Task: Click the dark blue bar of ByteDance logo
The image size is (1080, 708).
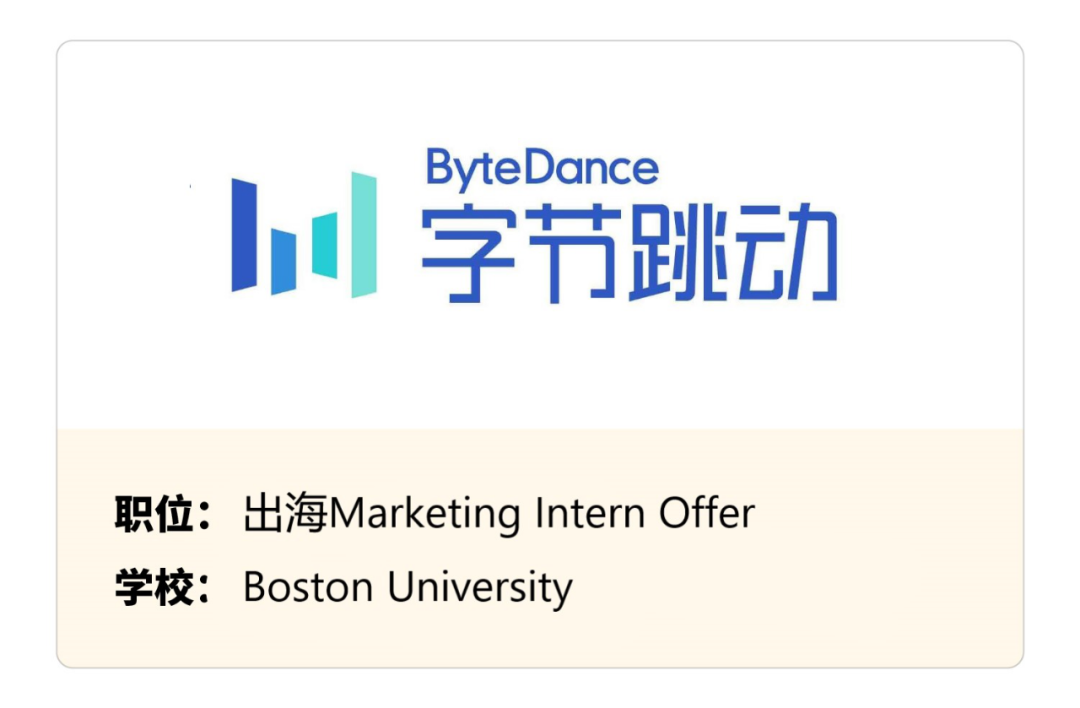Action: tap(244, 235)
